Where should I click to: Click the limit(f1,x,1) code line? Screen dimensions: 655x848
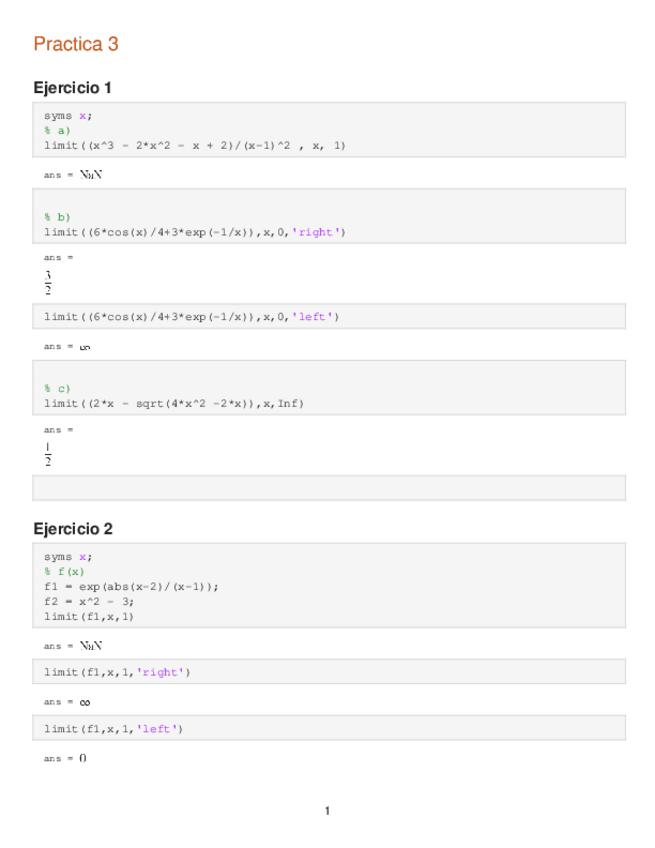89,616
